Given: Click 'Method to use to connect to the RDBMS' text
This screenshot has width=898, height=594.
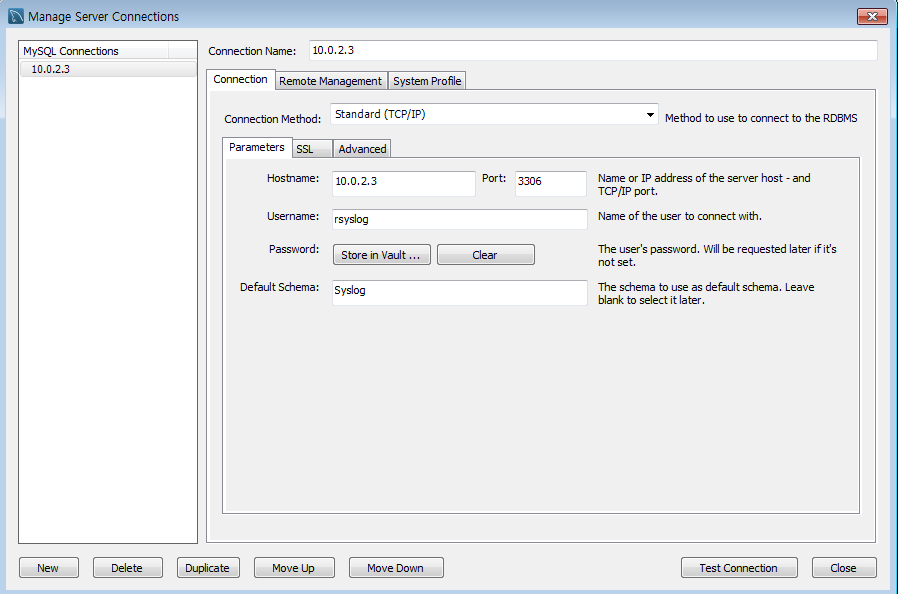Looking at the screenshot, I should pos(761,118).
